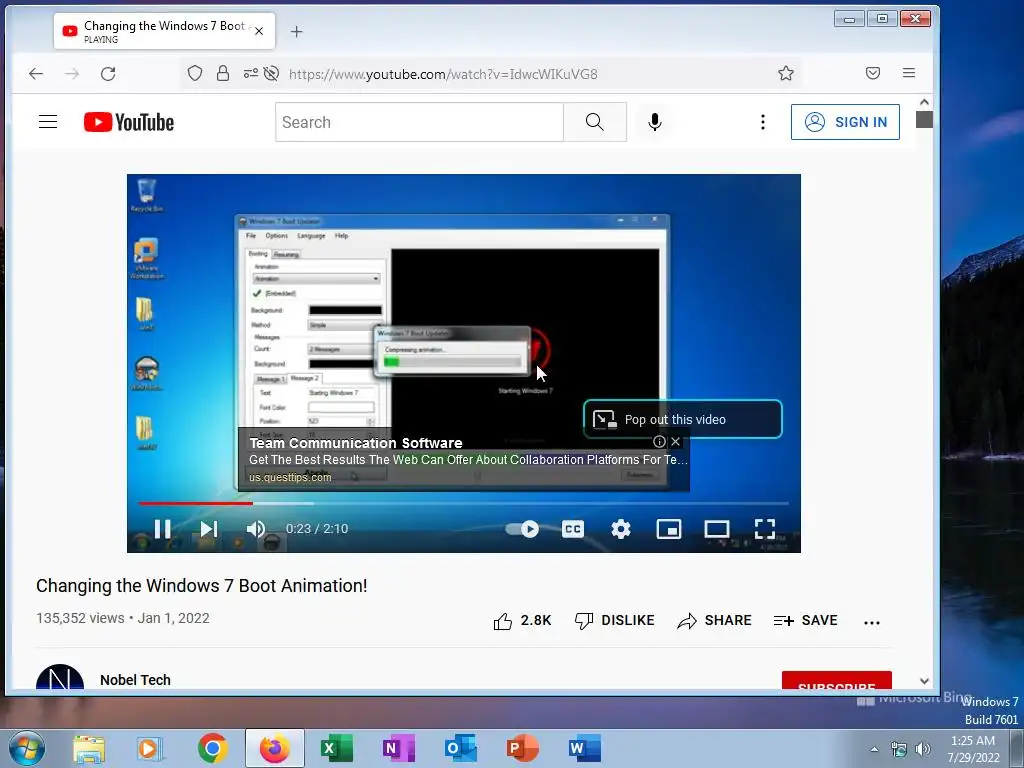This screenshot has height=768, width=1024.
Task: Open Outlook from the taskbar
Action: pos(460,748)
